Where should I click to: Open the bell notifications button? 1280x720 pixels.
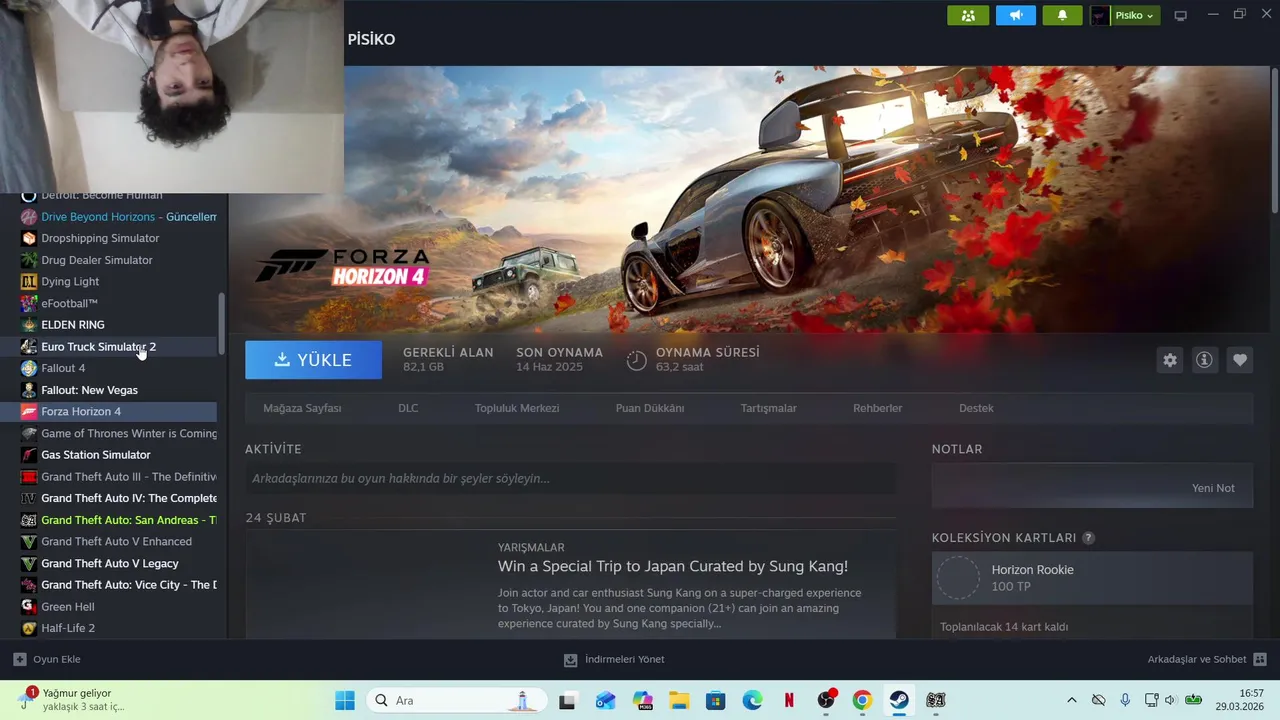(x=1062, y=15)
